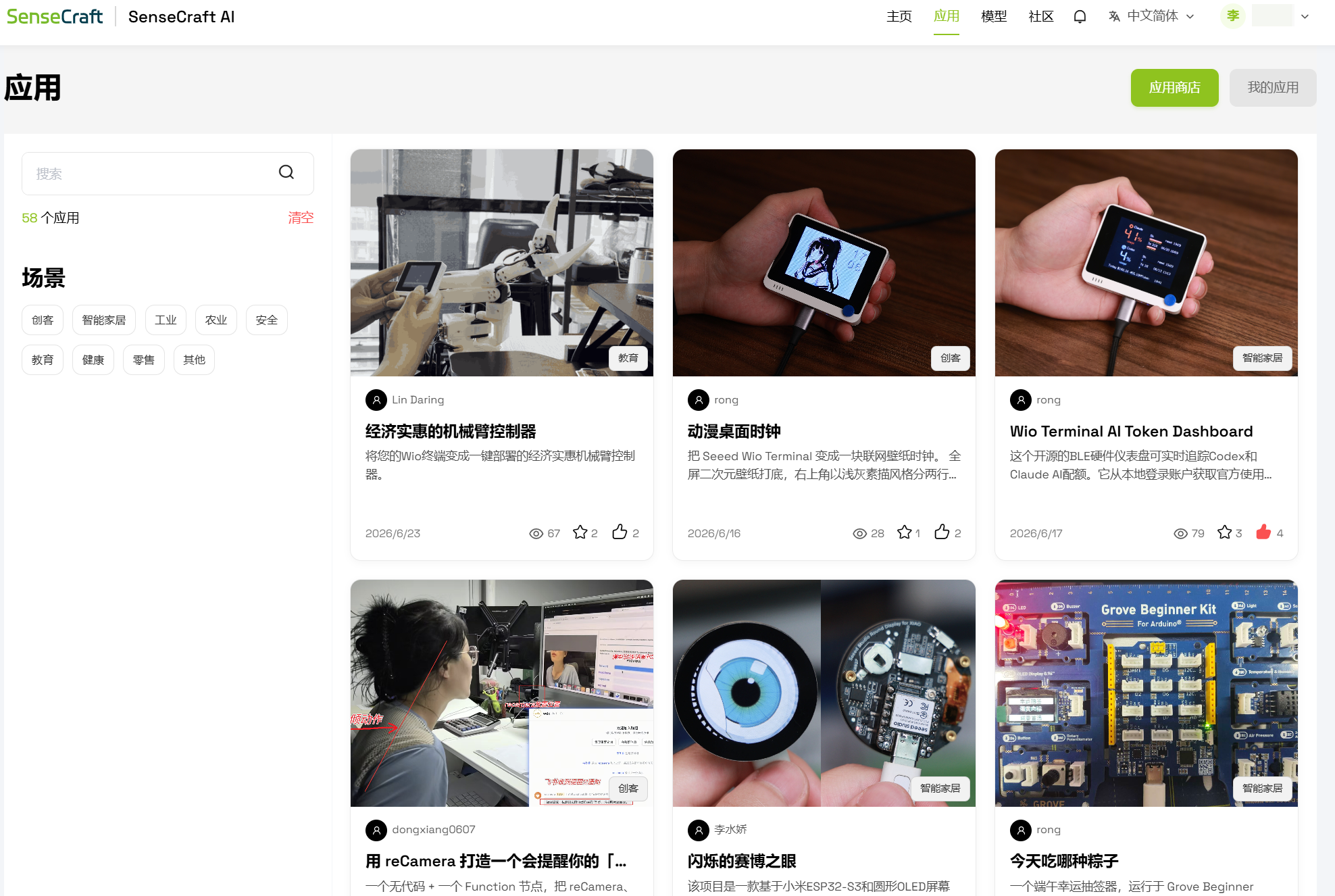Image resolution: width=1335 pixels, height=896 pixels.
Task: Click the user avatar 李
Action: click(1233, 16)
